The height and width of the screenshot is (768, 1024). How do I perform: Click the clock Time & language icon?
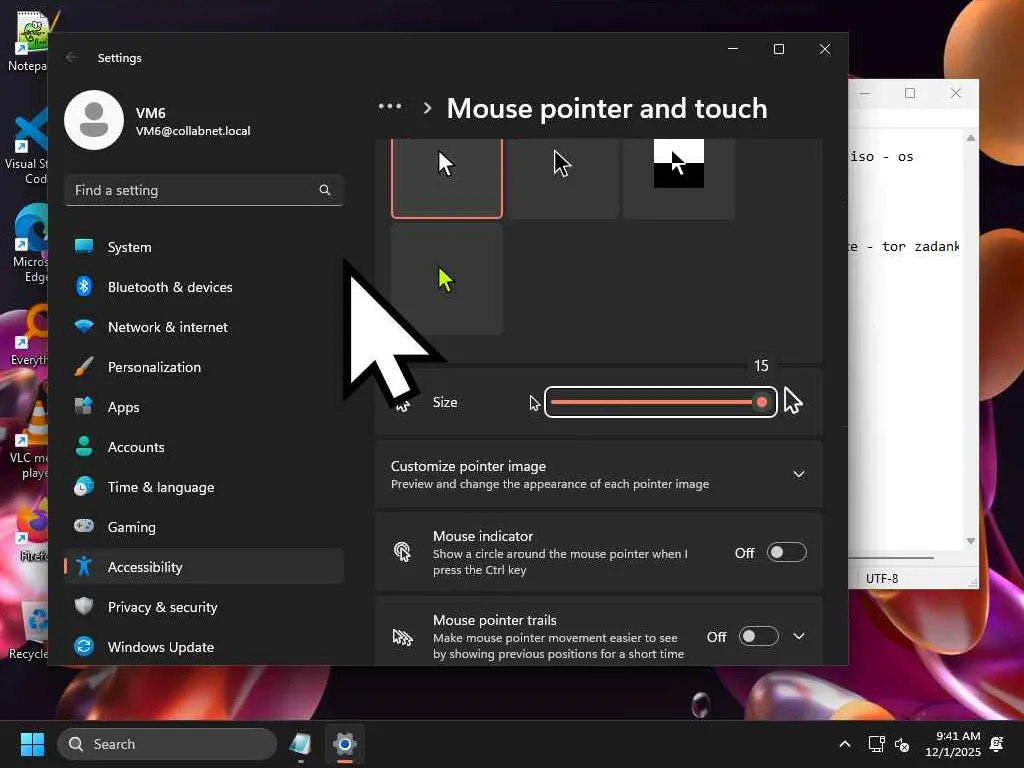[x=84, y=487]
